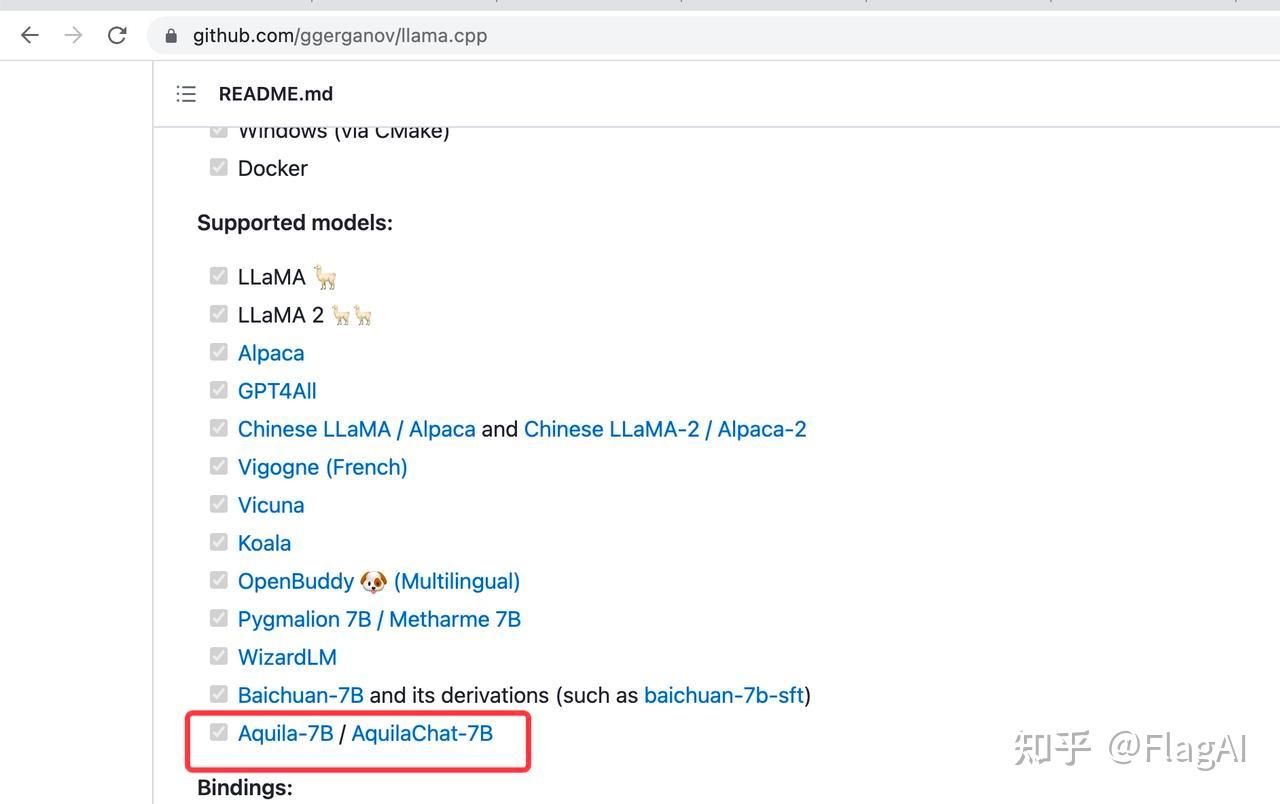Open the WizardLM link
The width and height of the screenshot is (1280, 804).
pos(287,657)
